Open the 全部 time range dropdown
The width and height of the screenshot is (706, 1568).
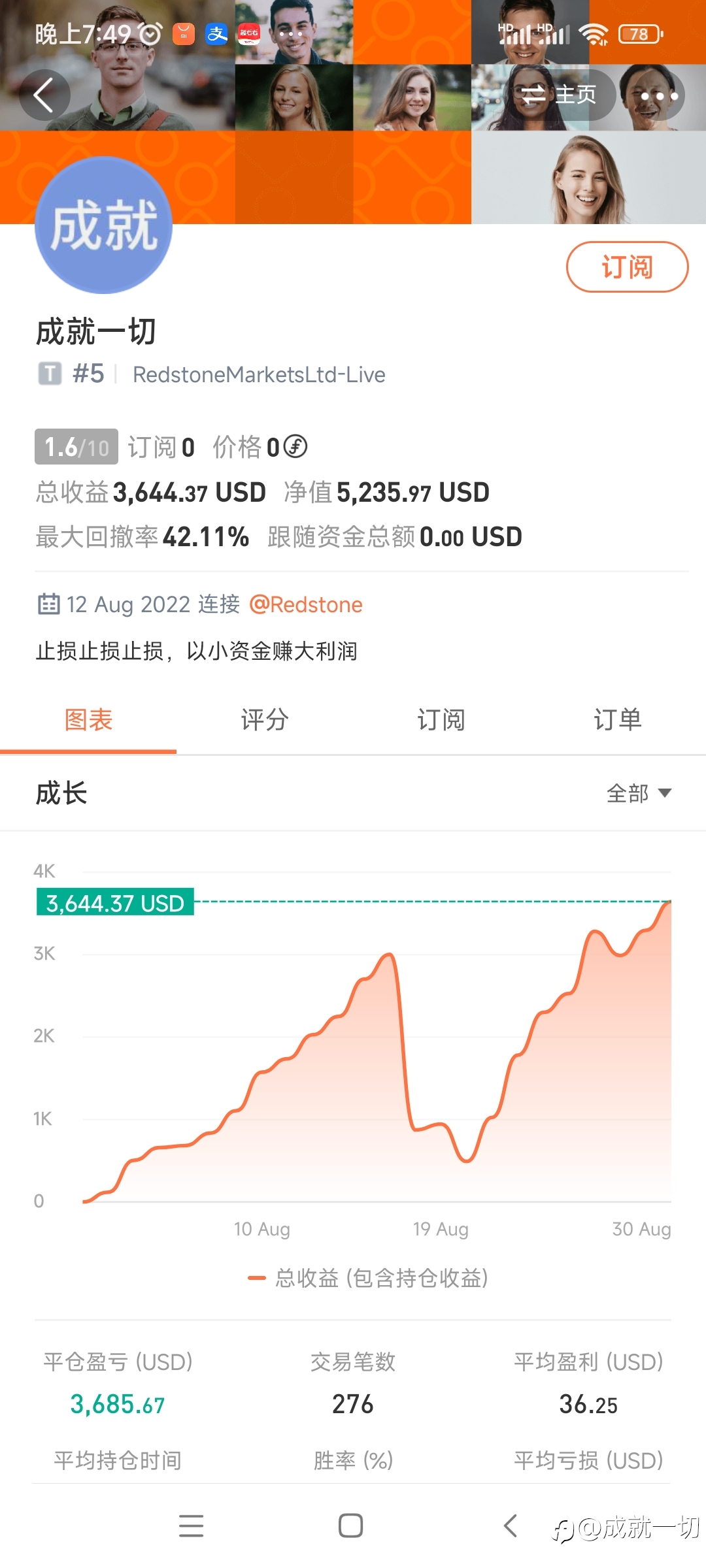tap(639, 793)
